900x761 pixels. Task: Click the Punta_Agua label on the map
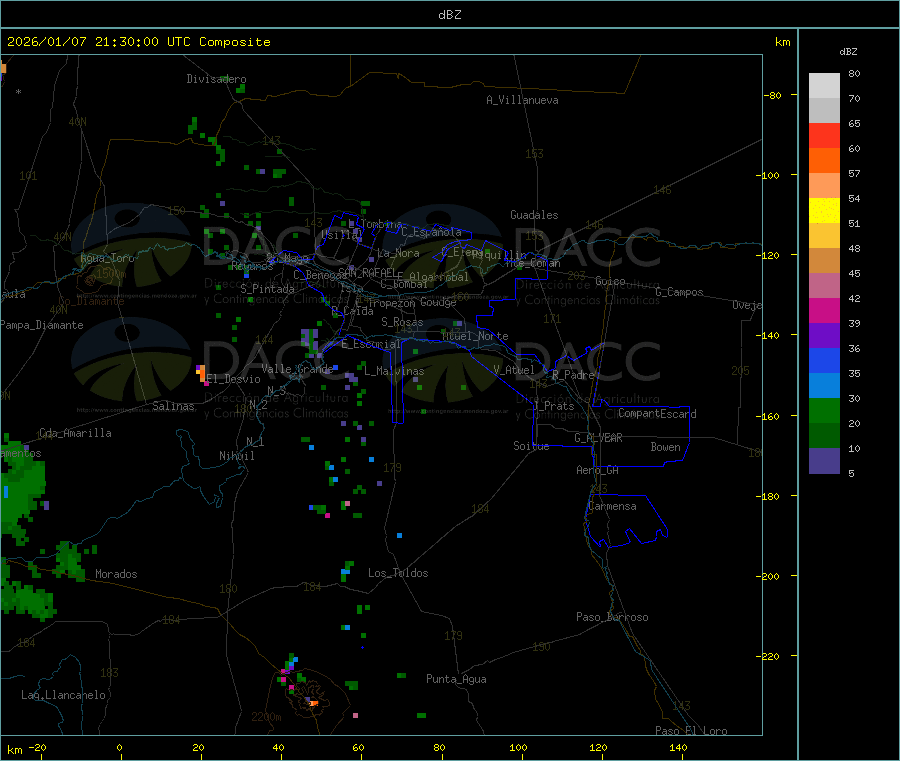(x=456, y=679)
